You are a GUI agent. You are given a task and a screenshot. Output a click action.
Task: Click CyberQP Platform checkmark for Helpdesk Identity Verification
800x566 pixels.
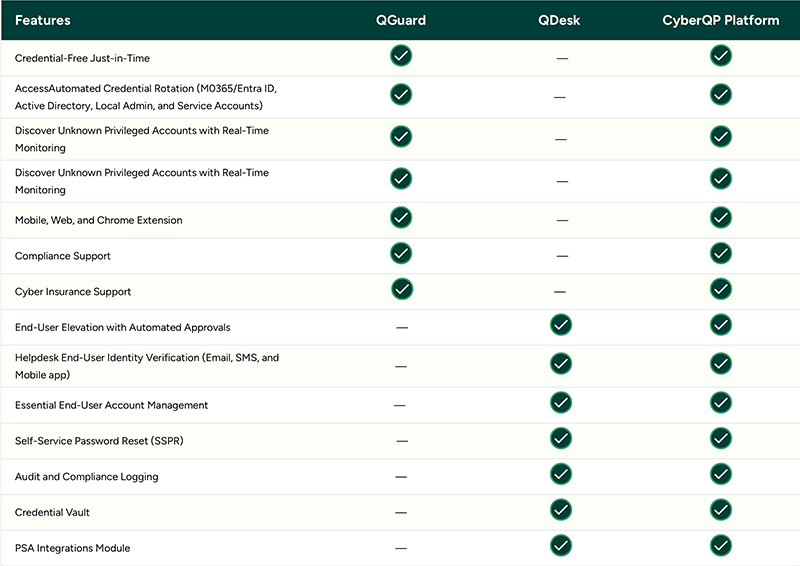tap(721, 363)
